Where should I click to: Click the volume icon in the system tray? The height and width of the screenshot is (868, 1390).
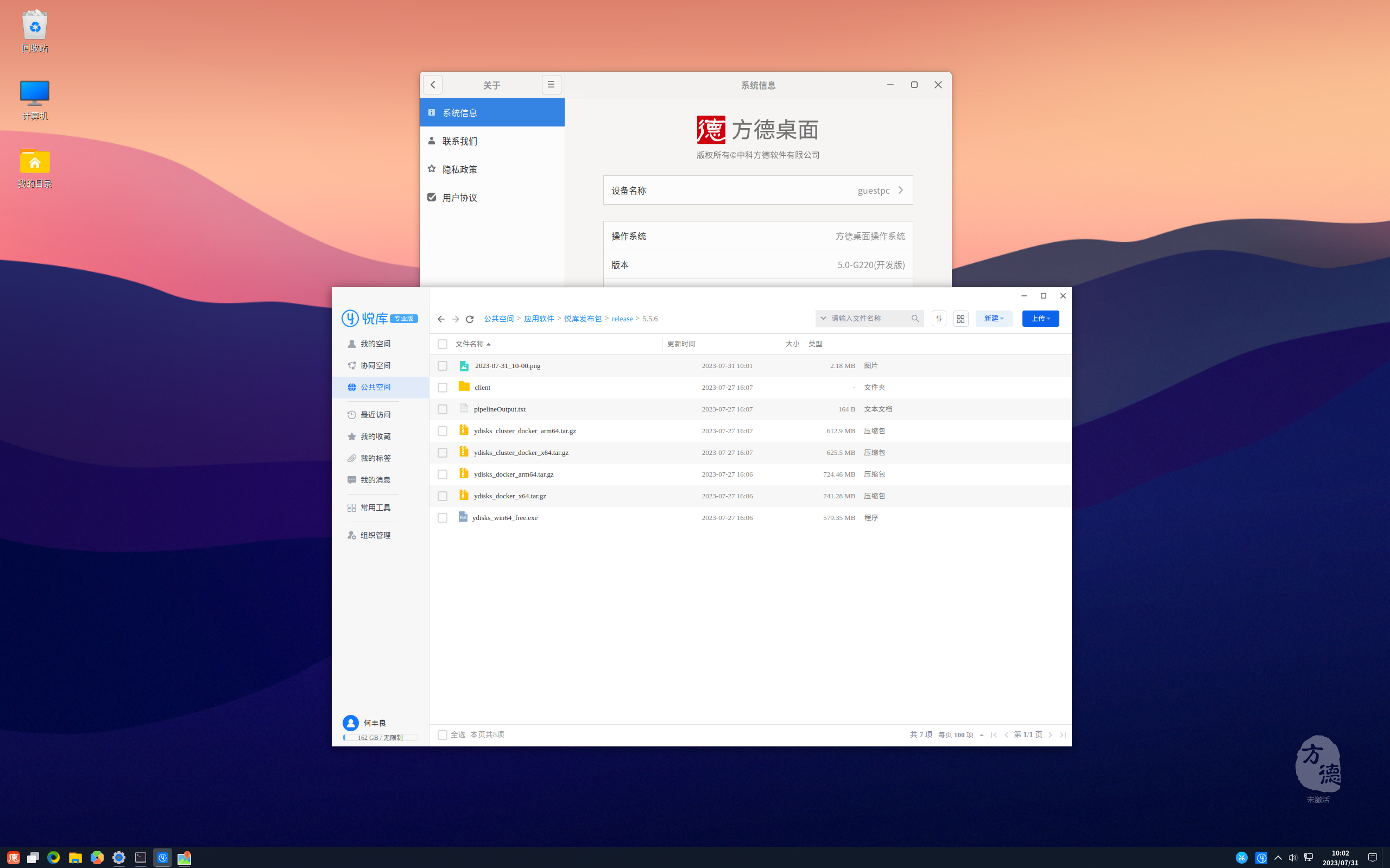1292,858
